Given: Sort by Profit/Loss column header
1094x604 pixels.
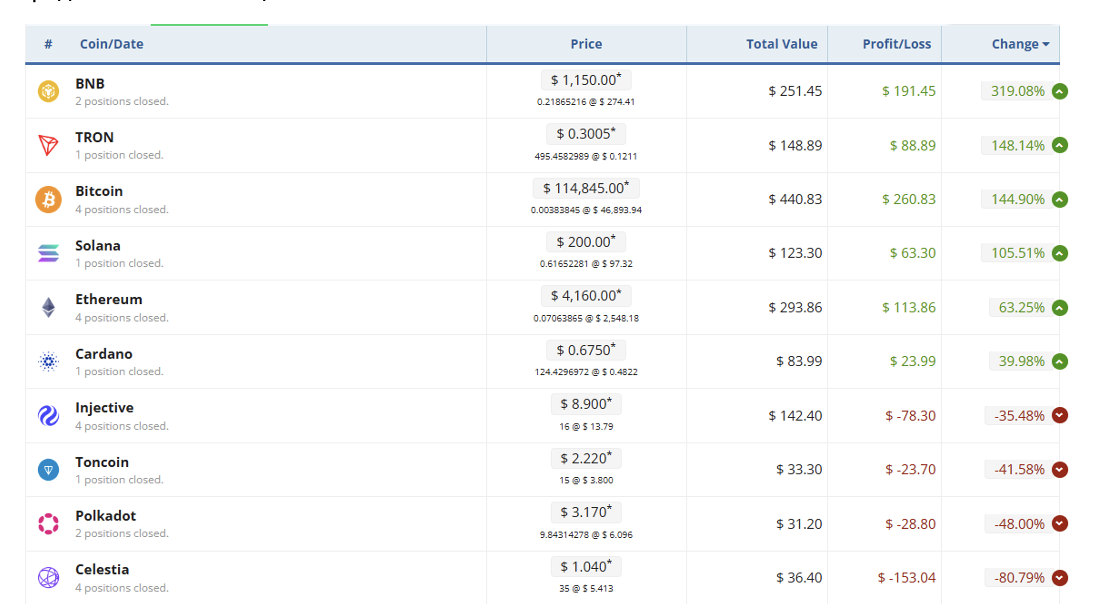Looking at the screenshot, I should [896, 44].
